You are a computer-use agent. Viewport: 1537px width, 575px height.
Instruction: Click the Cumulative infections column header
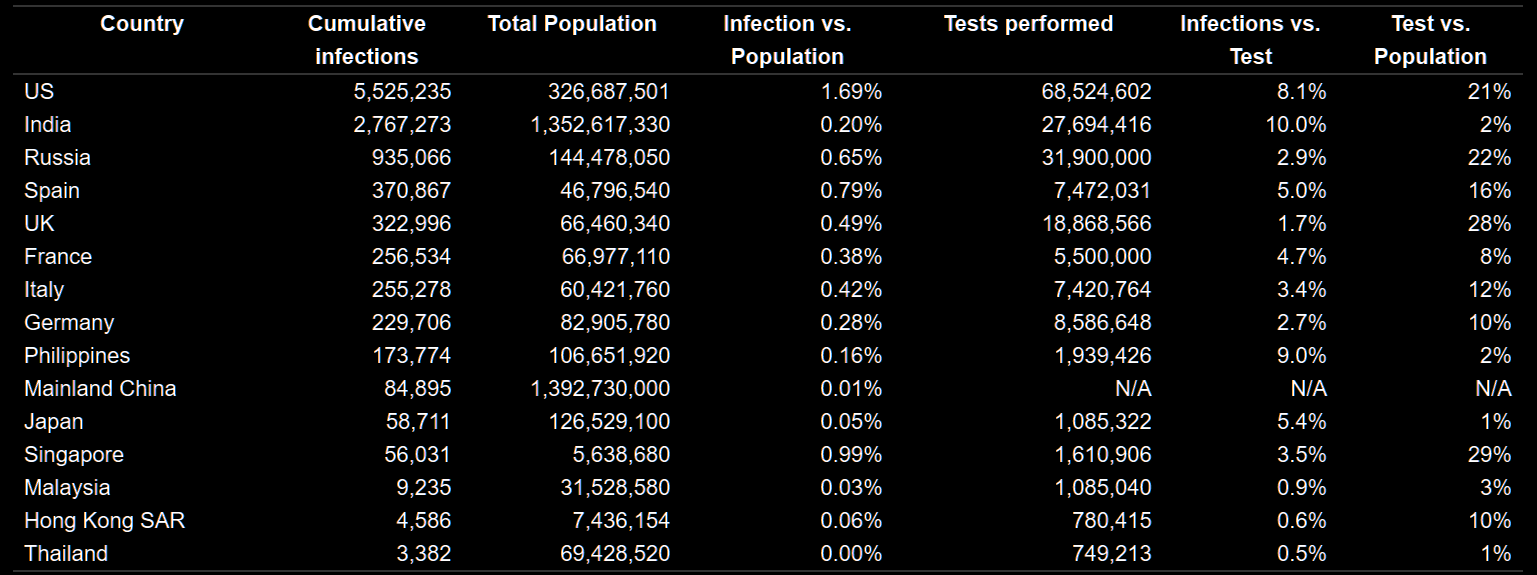(x=366, y=40)
